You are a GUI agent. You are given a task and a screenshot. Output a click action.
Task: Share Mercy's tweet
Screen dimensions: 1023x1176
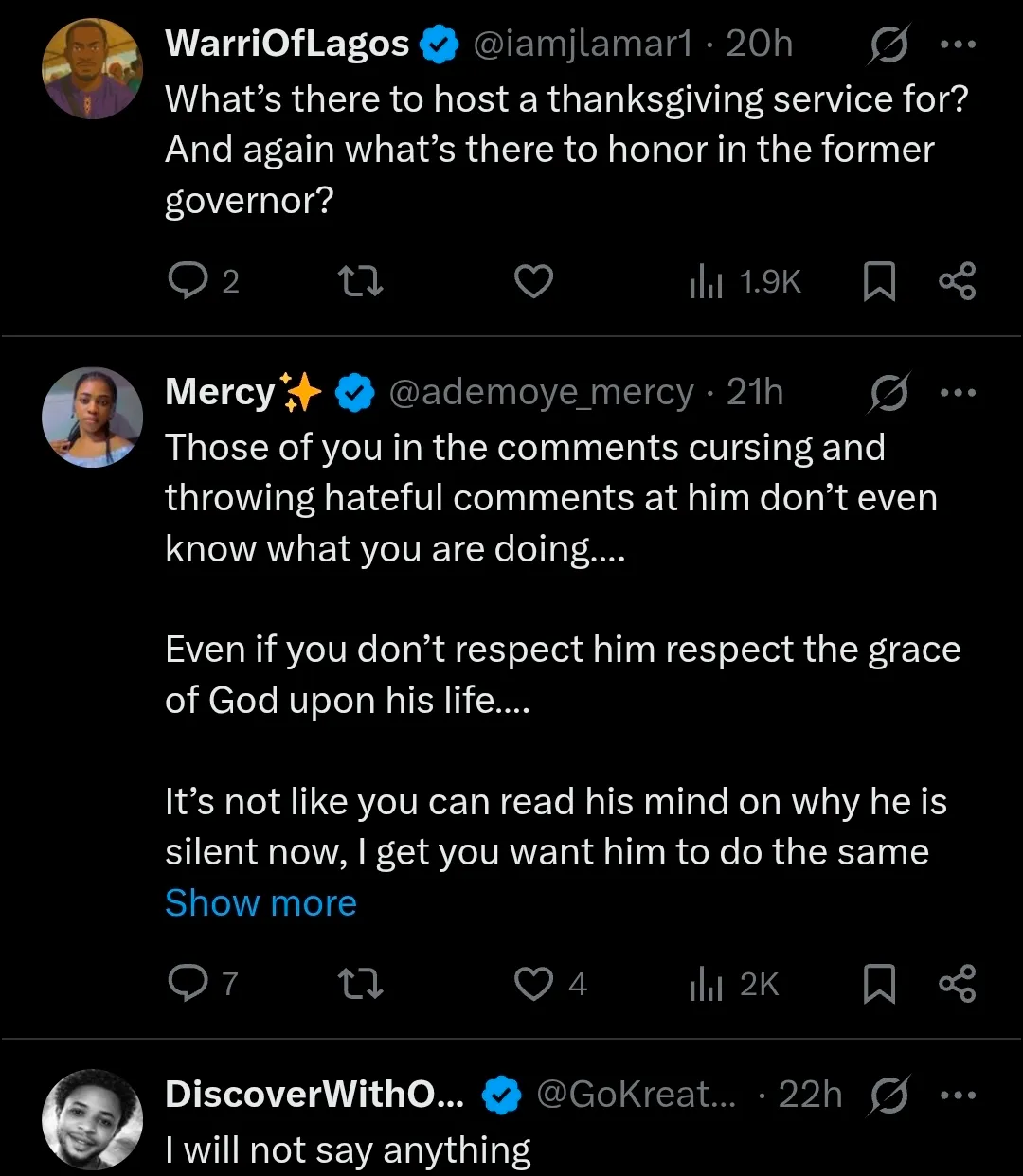coord(957,984)
